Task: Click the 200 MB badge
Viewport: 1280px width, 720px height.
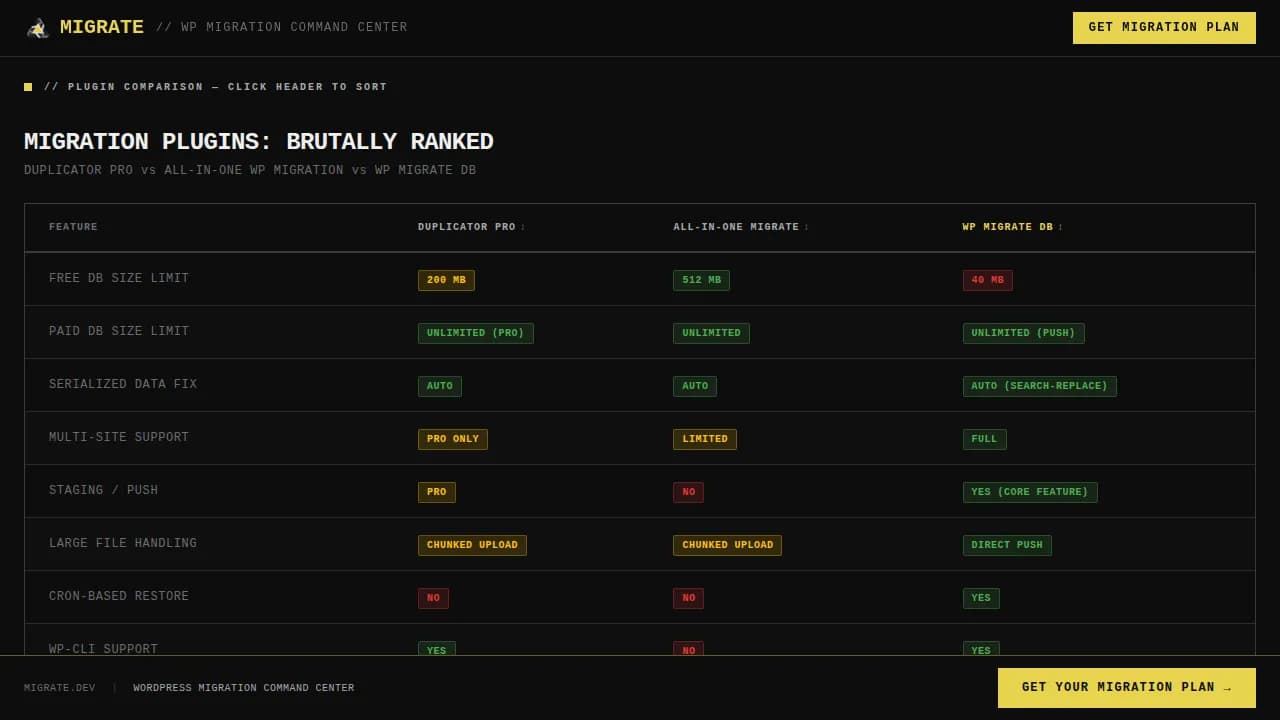Action: 446,280
